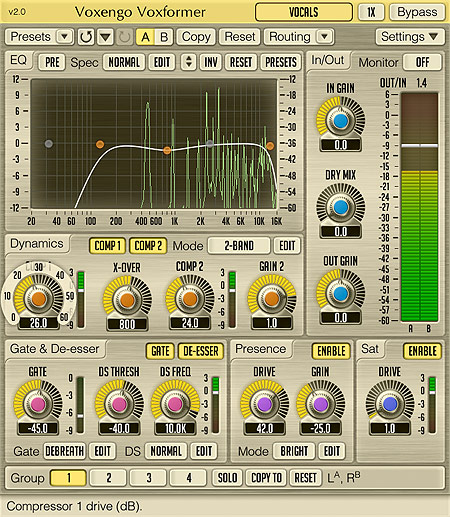Click the DS THRESH knob
The height and width of the screenshot is (517, 450).
119,404
